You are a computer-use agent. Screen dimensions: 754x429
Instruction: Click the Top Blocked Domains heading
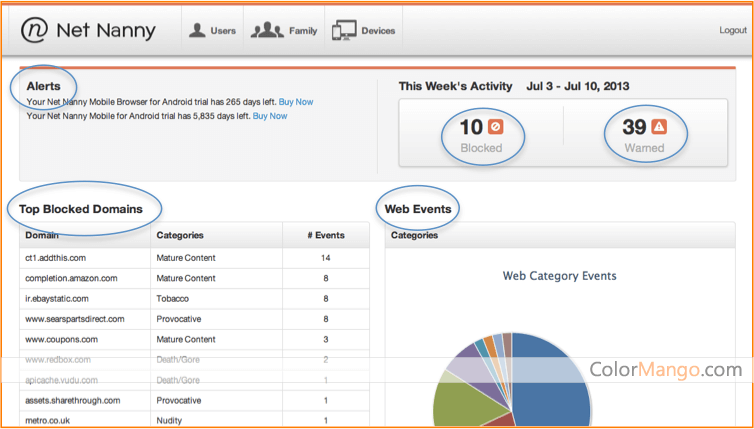[x=81, y=209]
